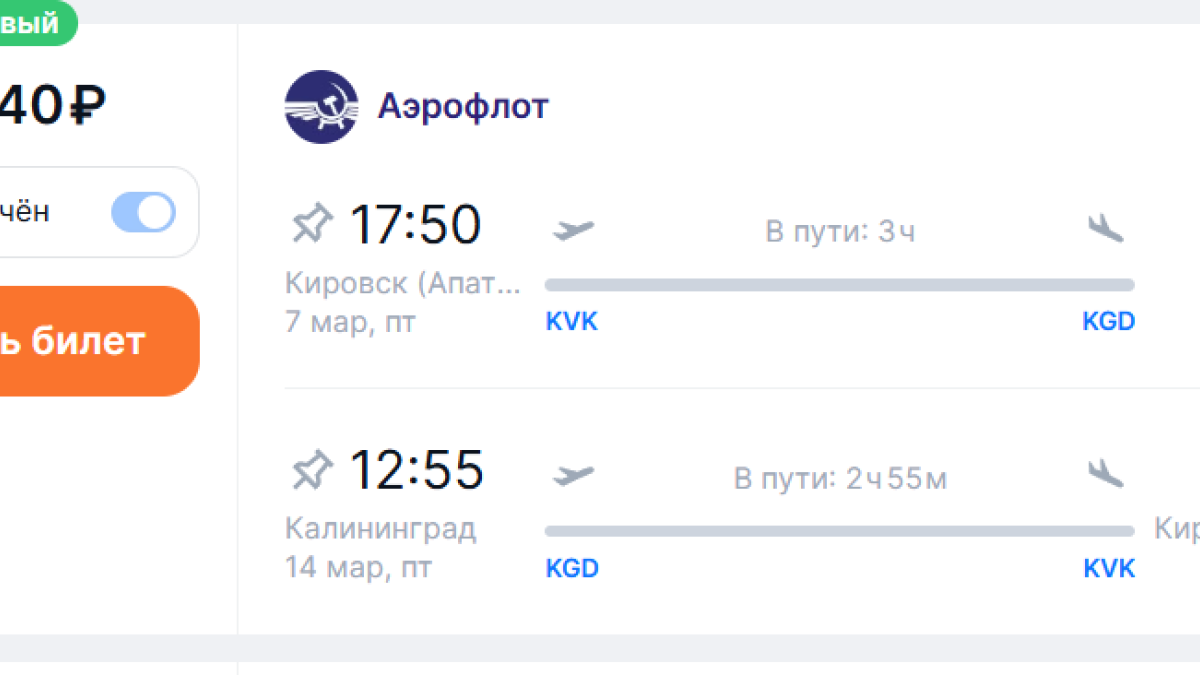Pin the 17:50 departure flight

click(x=310, y=224)
